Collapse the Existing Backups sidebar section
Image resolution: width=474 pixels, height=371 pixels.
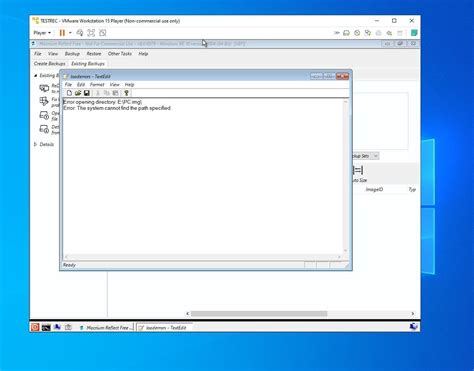36,76
